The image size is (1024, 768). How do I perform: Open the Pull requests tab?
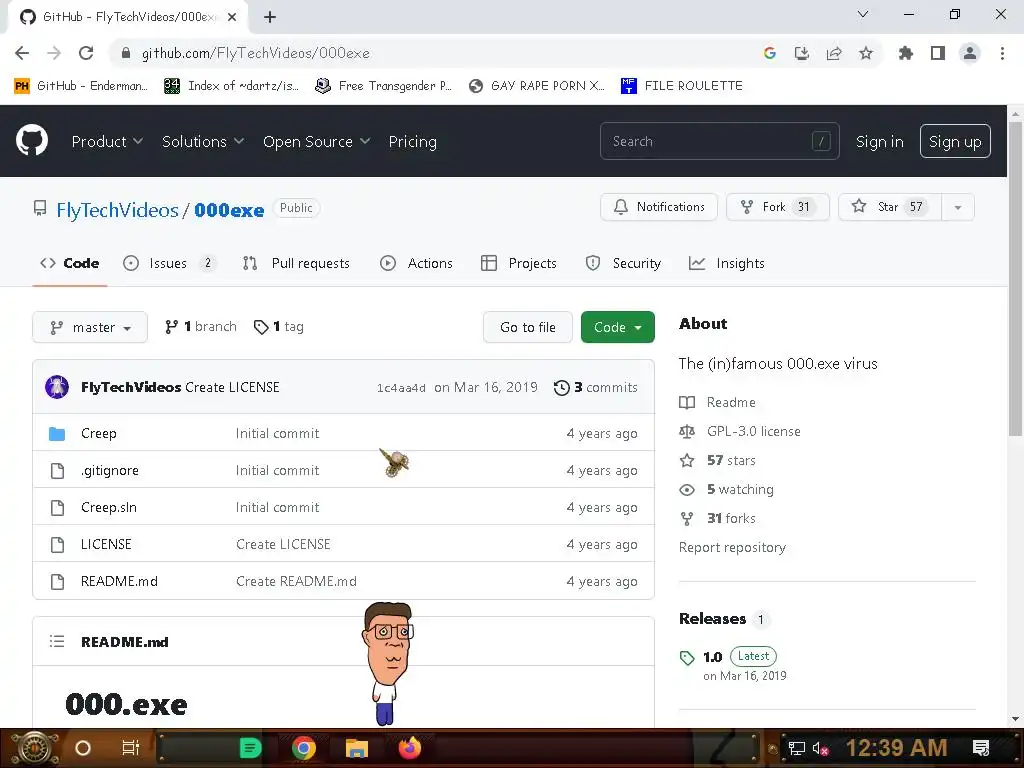[296, 263]
